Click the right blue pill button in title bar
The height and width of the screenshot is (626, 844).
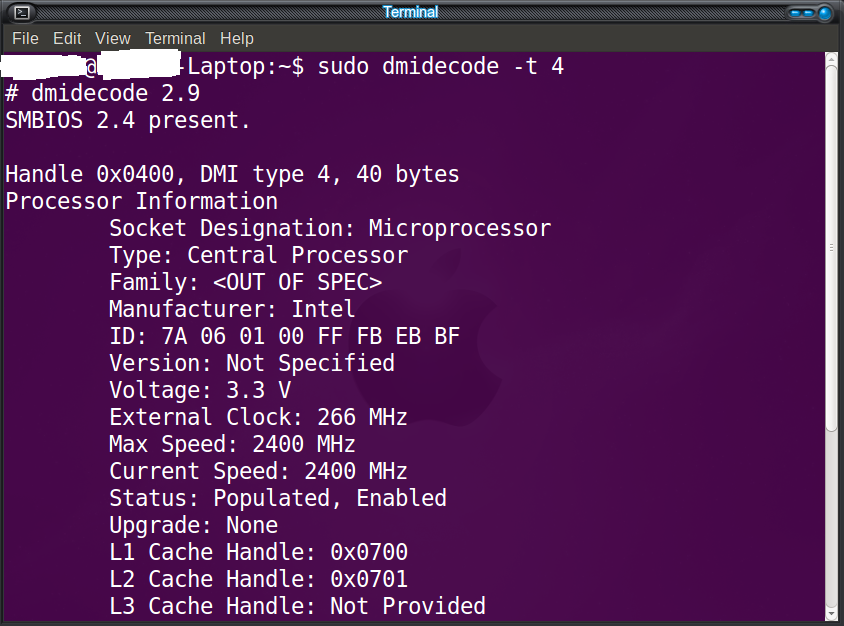coord(809,13)
